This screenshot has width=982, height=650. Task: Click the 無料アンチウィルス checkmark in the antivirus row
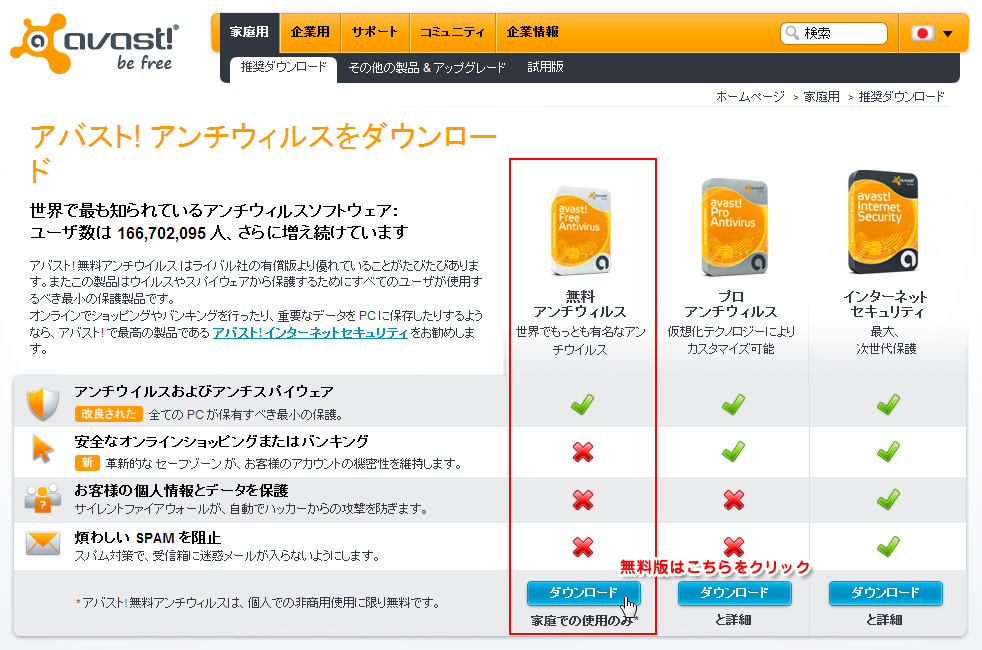click(582, 404)
